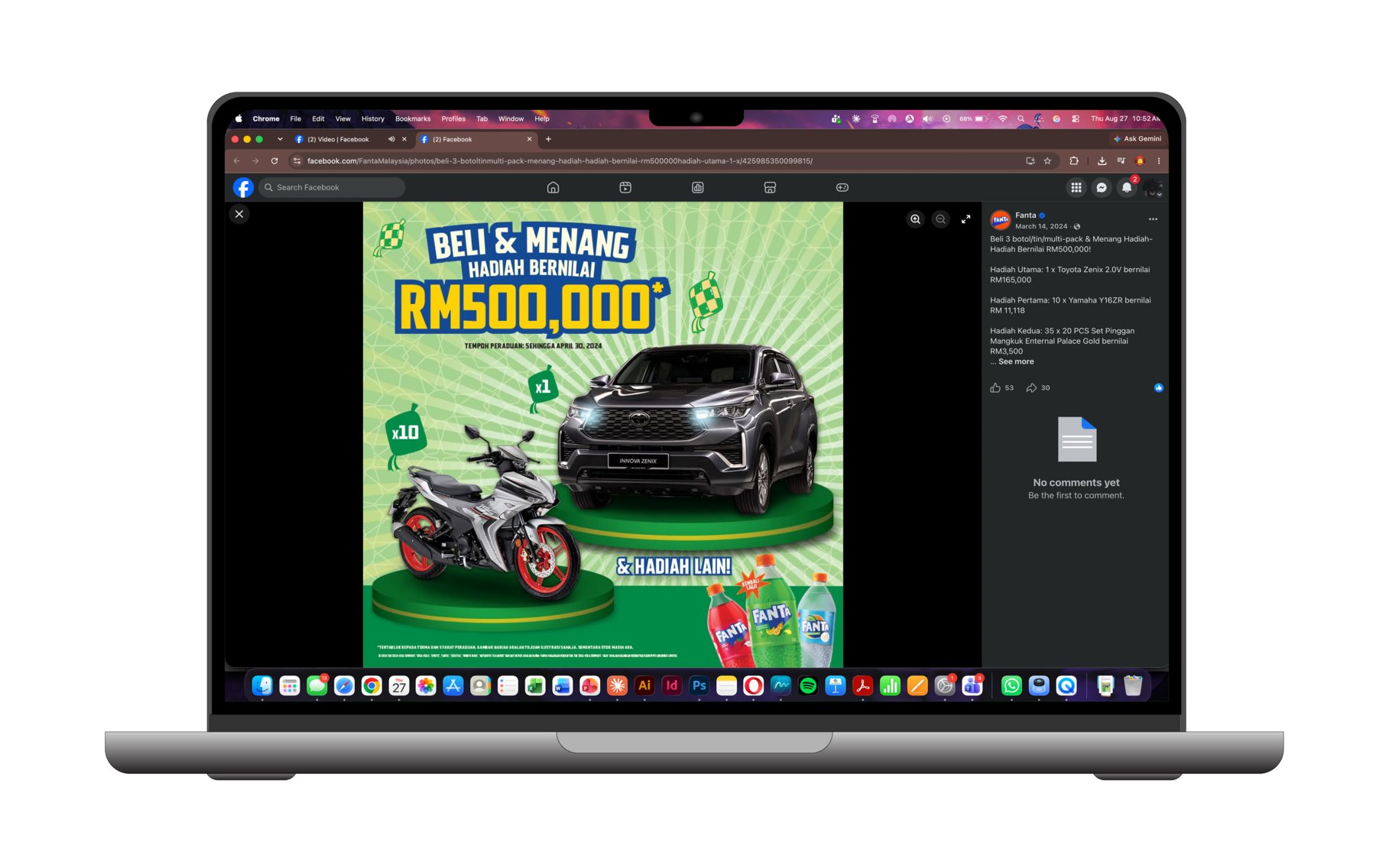
Task: Like the Fanta post
Action: tap(995, 388)
